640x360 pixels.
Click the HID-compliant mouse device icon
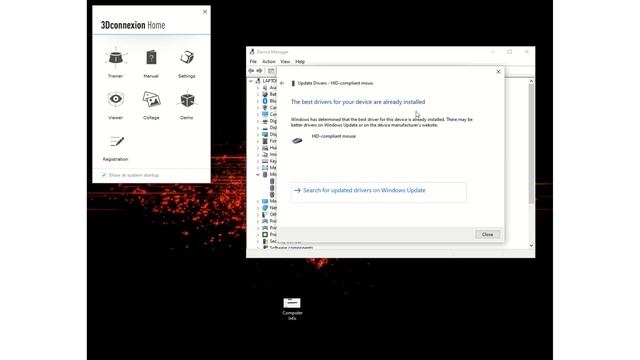[x=297, y=141]
